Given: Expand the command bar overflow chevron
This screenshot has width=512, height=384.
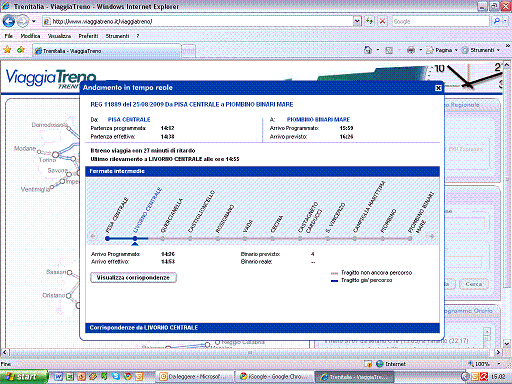Looking at the screenshot, I should coord(508,46).
